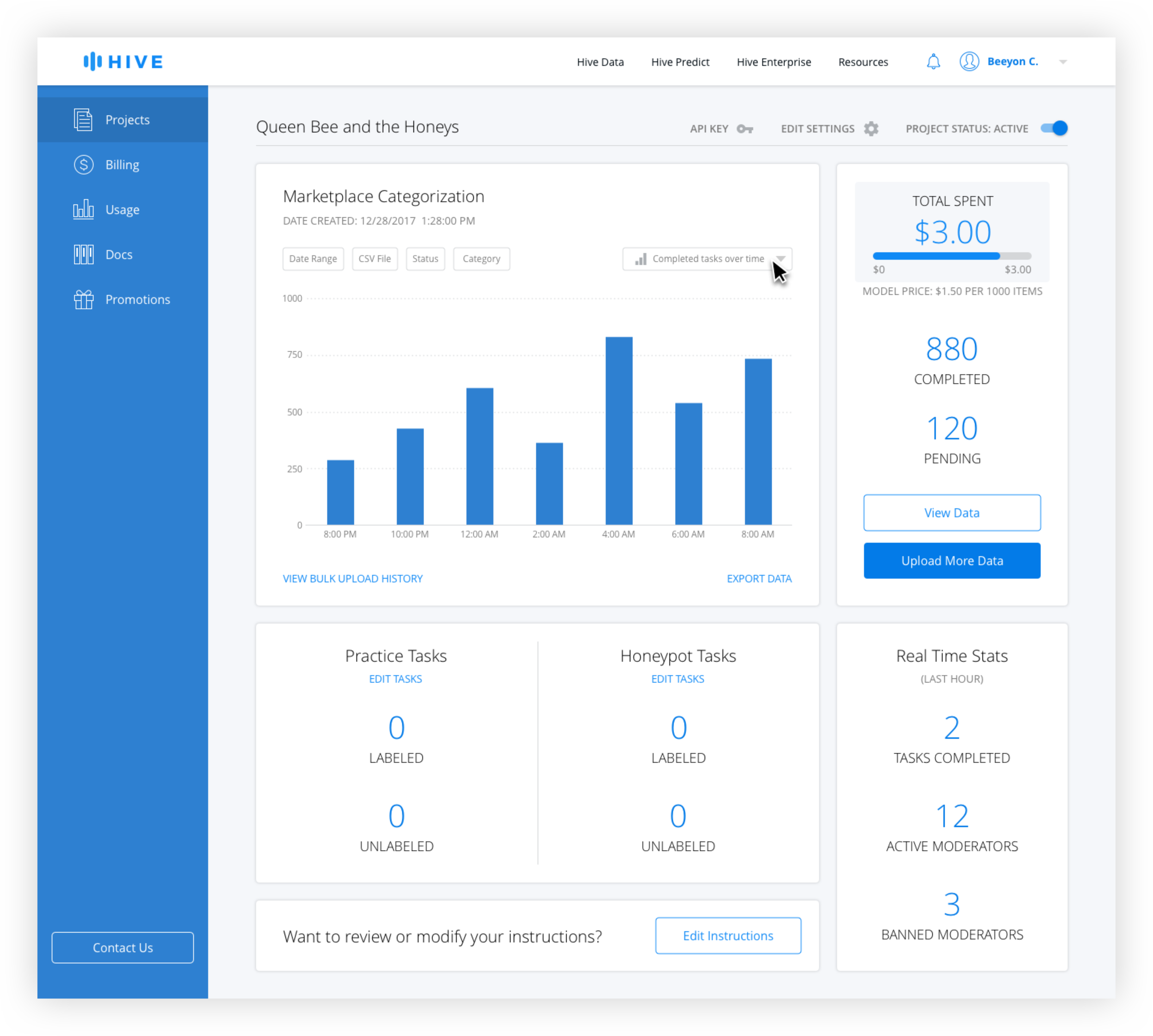Toggle the Project Status active switch

coord(1053,128)
